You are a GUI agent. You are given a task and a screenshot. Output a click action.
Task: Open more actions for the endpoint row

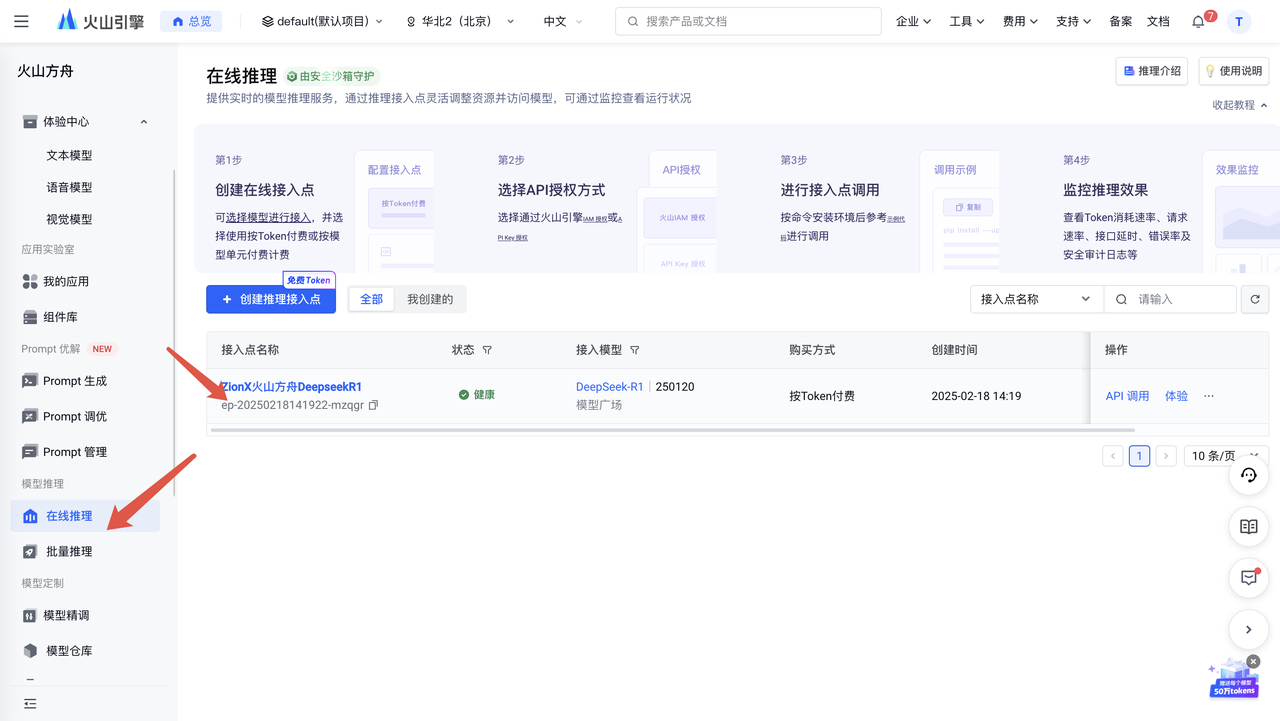[1209, 396]
